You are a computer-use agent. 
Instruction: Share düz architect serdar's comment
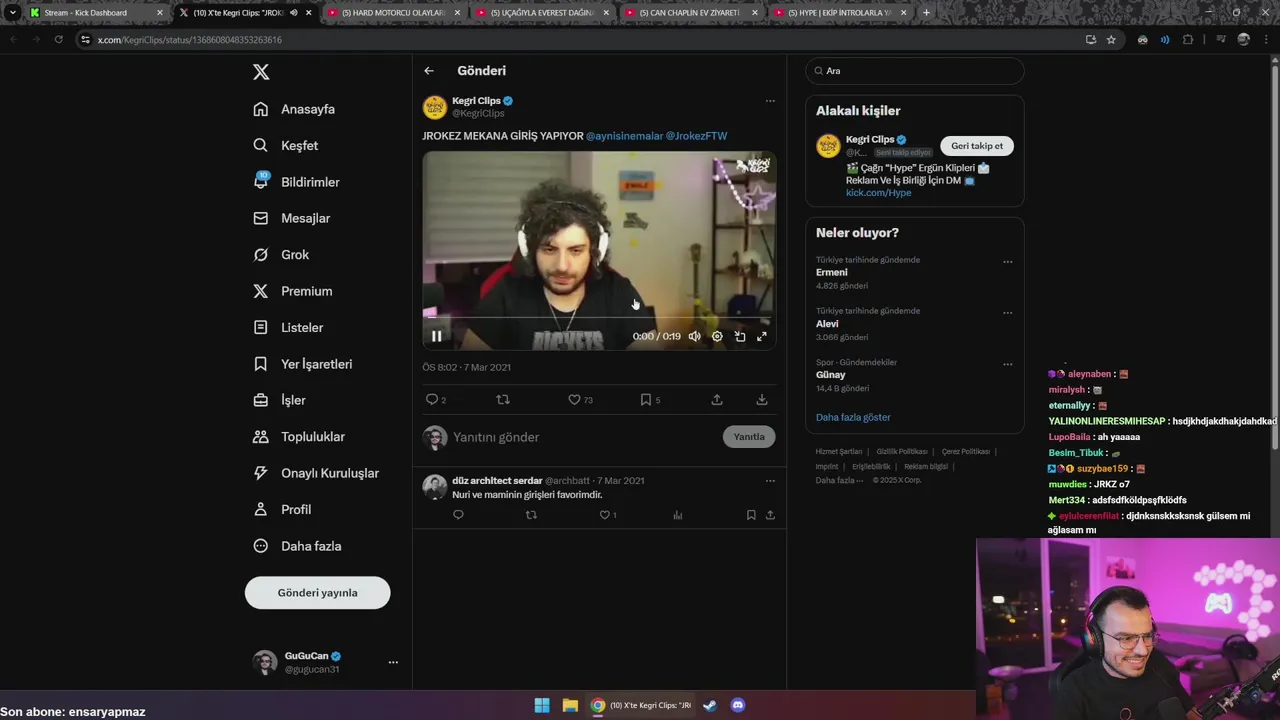coord(770,515)
